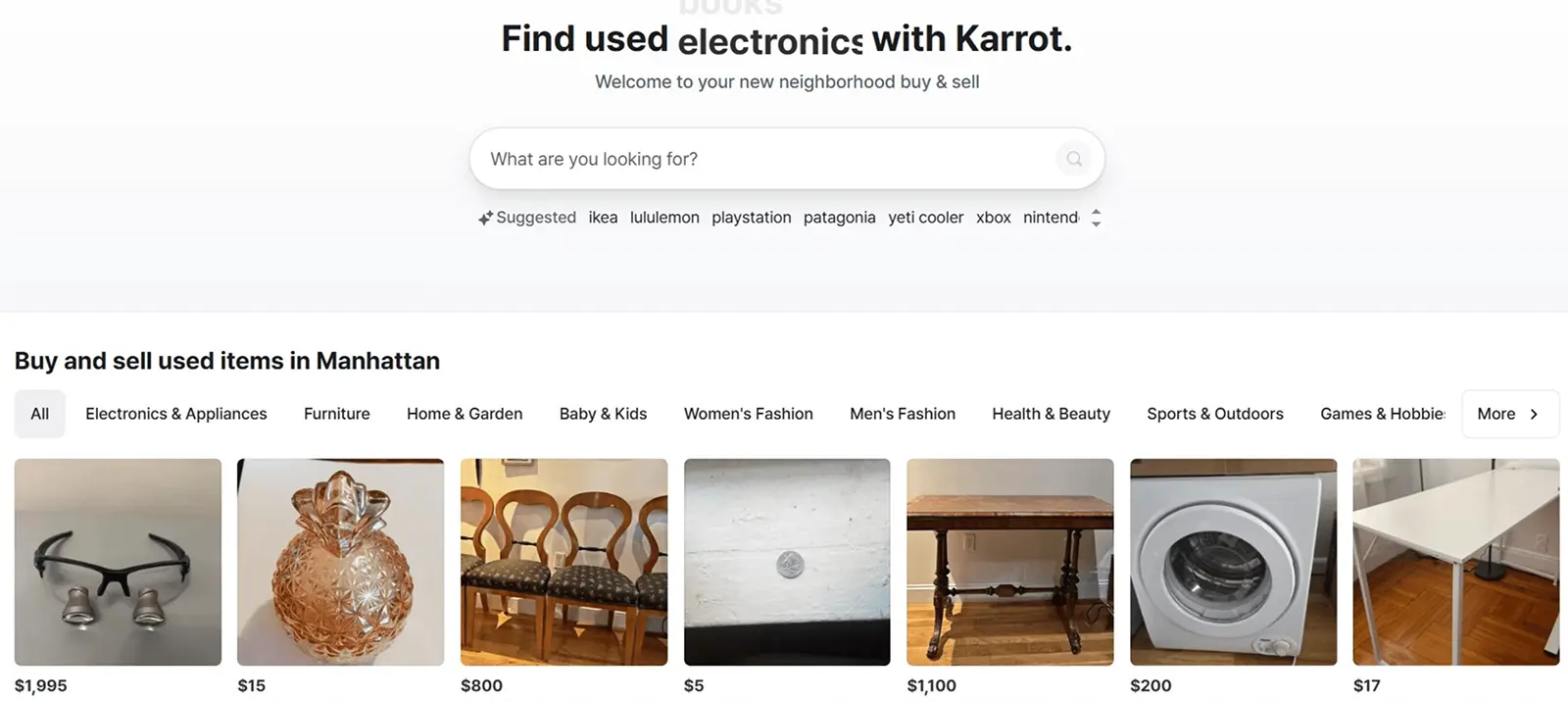
Task: Browse the Home & Garden category
Action: [x=465, y=414]
